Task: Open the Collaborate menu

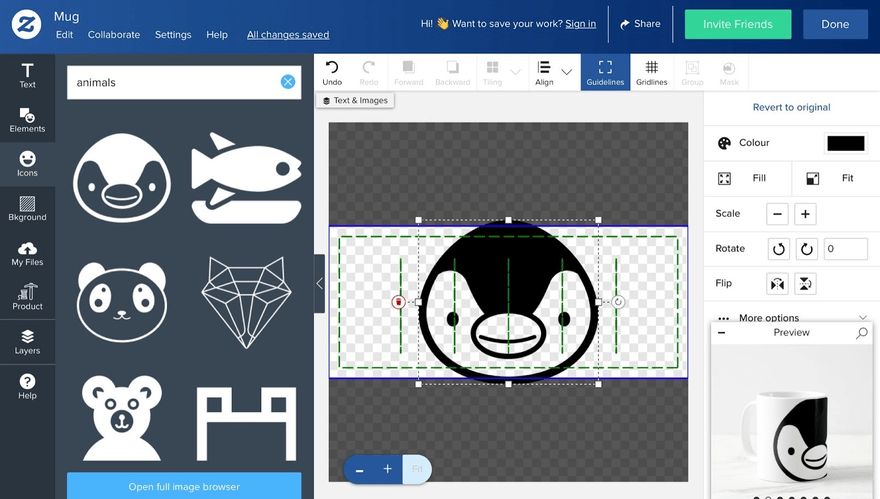Action: pyautogui.click(x=114, y=35)
